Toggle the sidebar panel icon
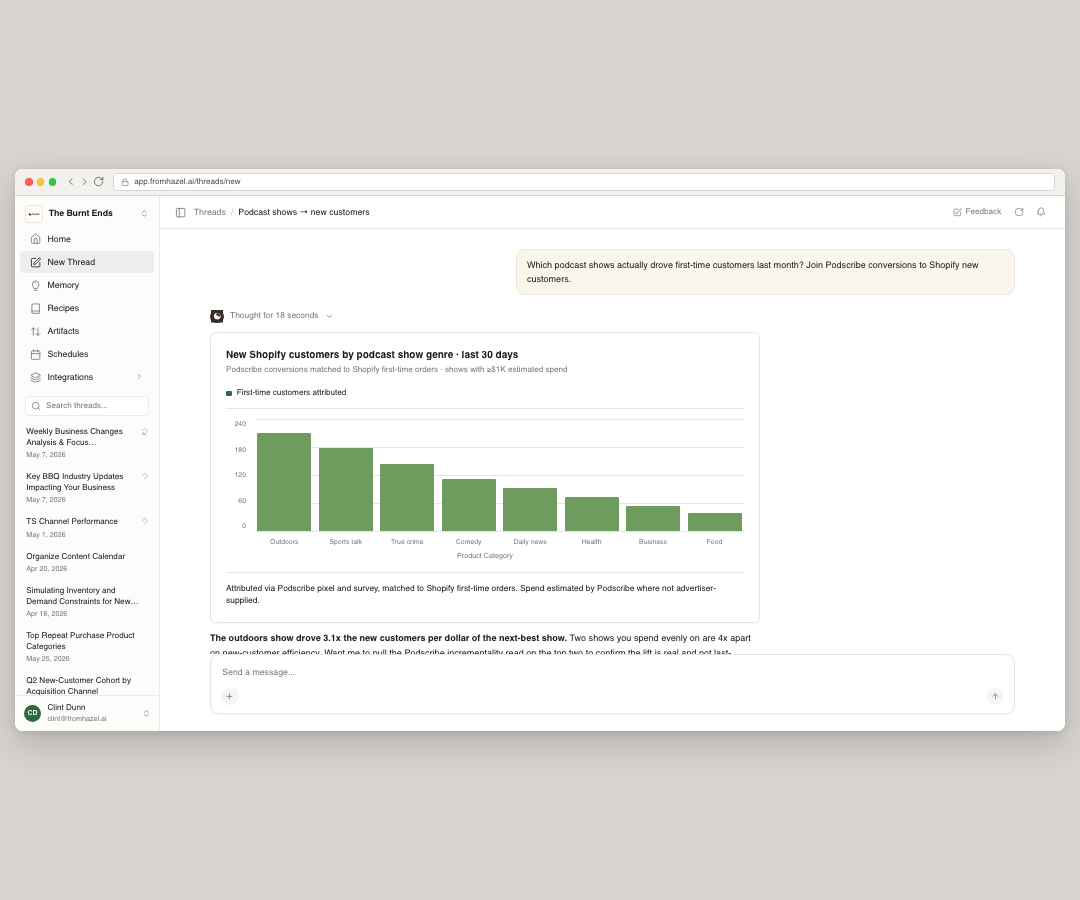Screen dimensions: 1080x900 (180, 213)
